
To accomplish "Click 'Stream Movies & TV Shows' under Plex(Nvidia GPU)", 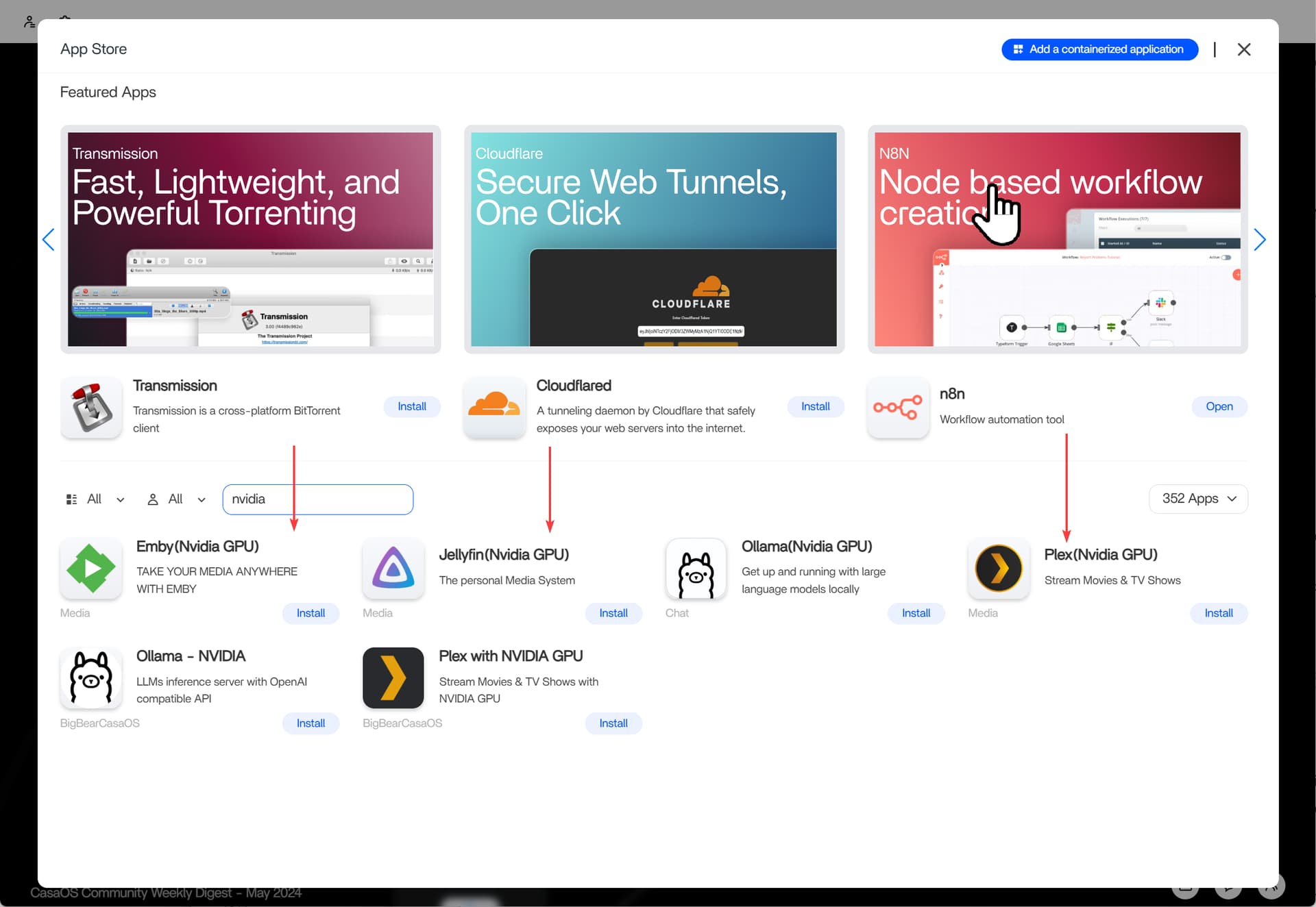I will coord(1112,580).
